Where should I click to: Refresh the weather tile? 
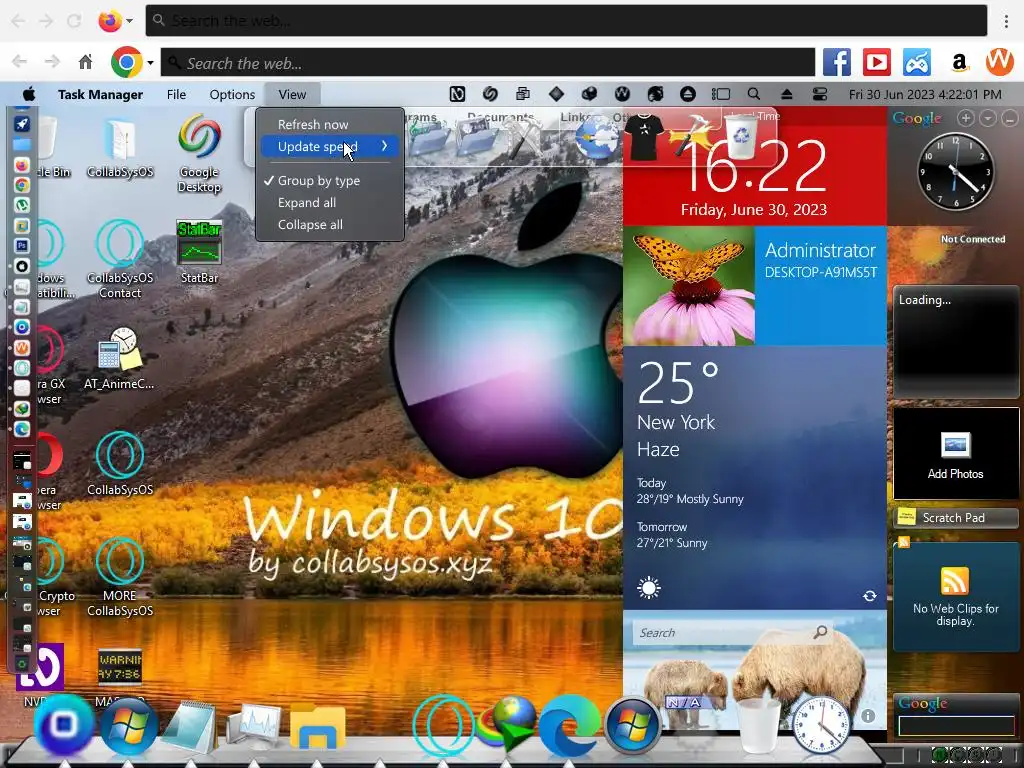click(x=870, y=596)
